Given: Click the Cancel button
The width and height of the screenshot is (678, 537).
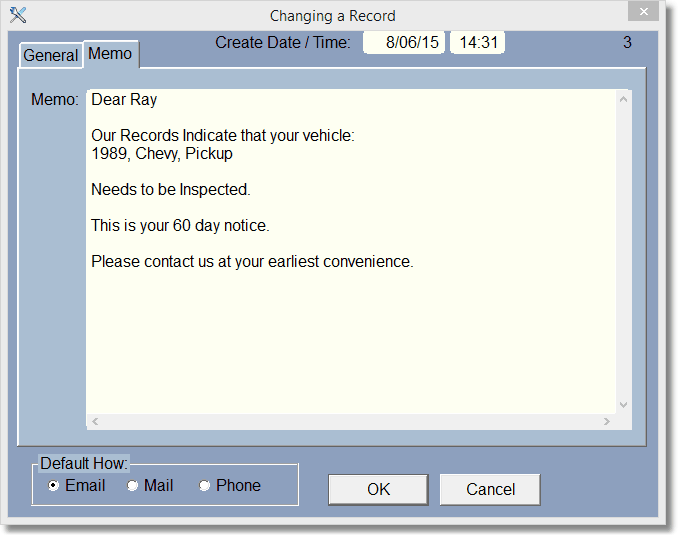Looking at the screenshot, I should tap(490, 489).
